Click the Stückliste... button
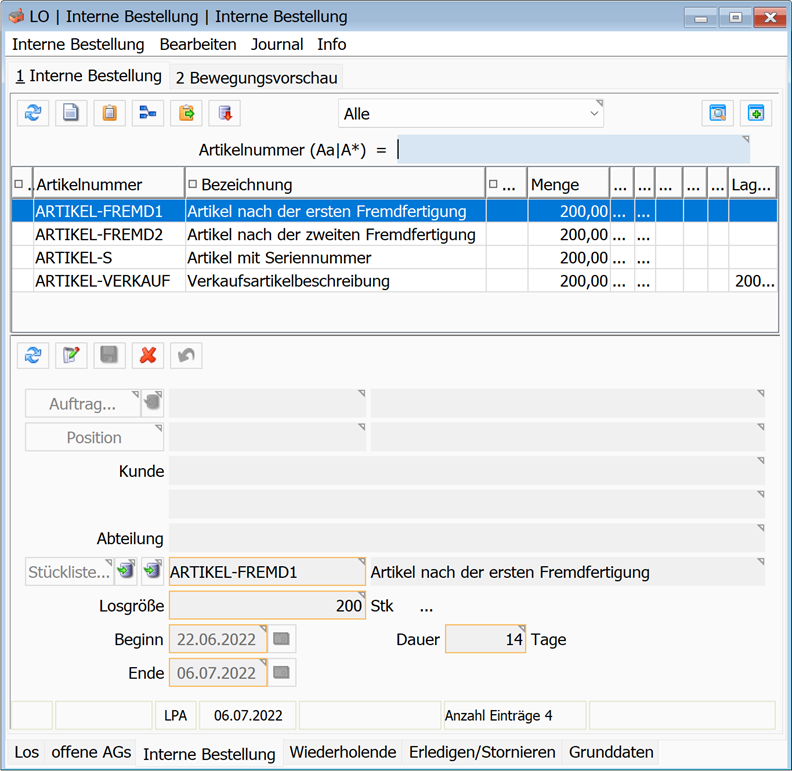792x771 pixels. click(69, 572)
